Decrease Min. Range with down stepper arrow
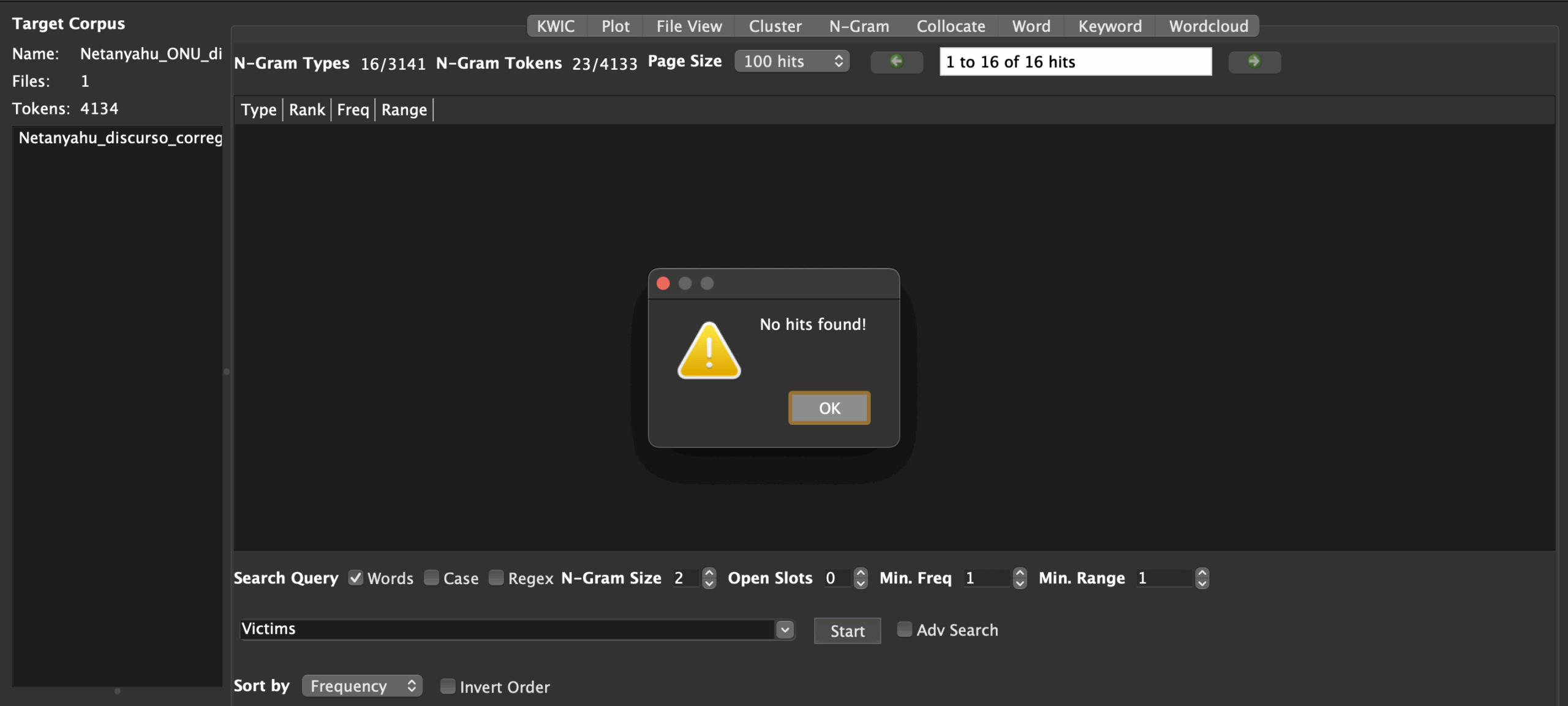This screenshot has width=1568, height=706. coord(1202,584)
